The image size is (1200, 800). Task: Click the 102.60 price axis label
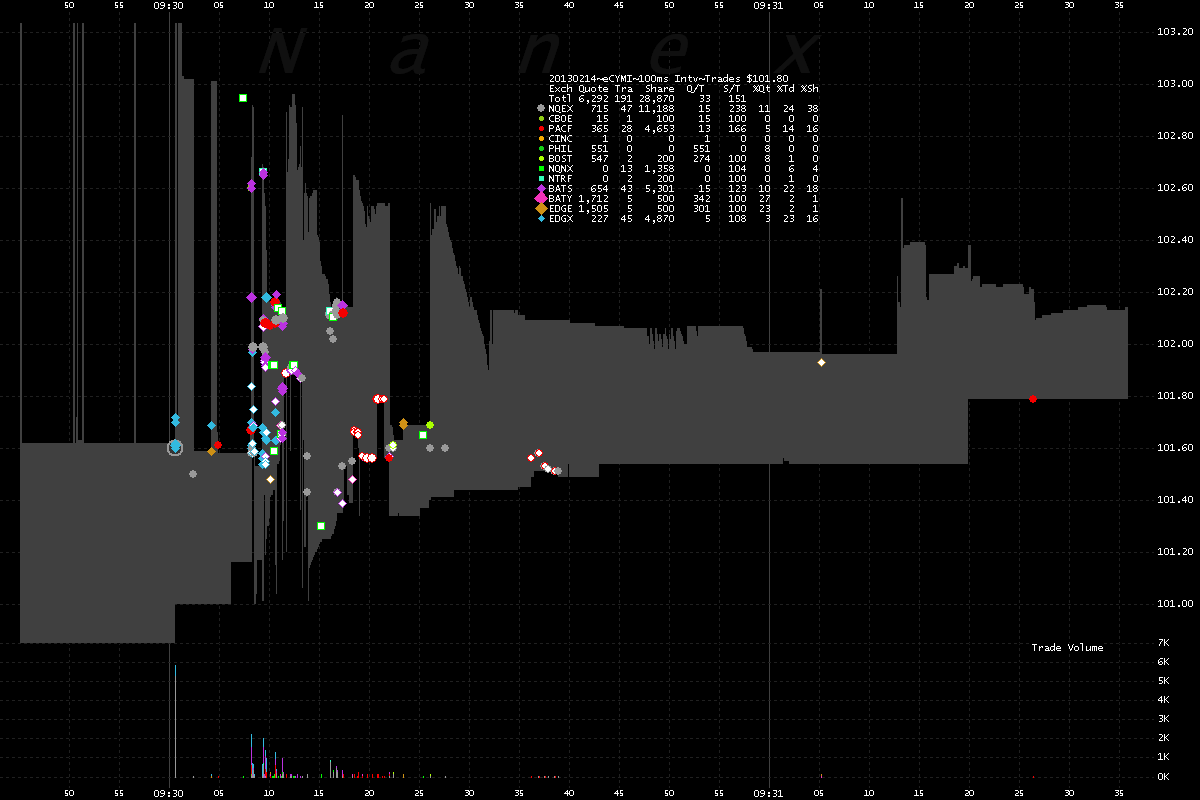point(1173,188)
